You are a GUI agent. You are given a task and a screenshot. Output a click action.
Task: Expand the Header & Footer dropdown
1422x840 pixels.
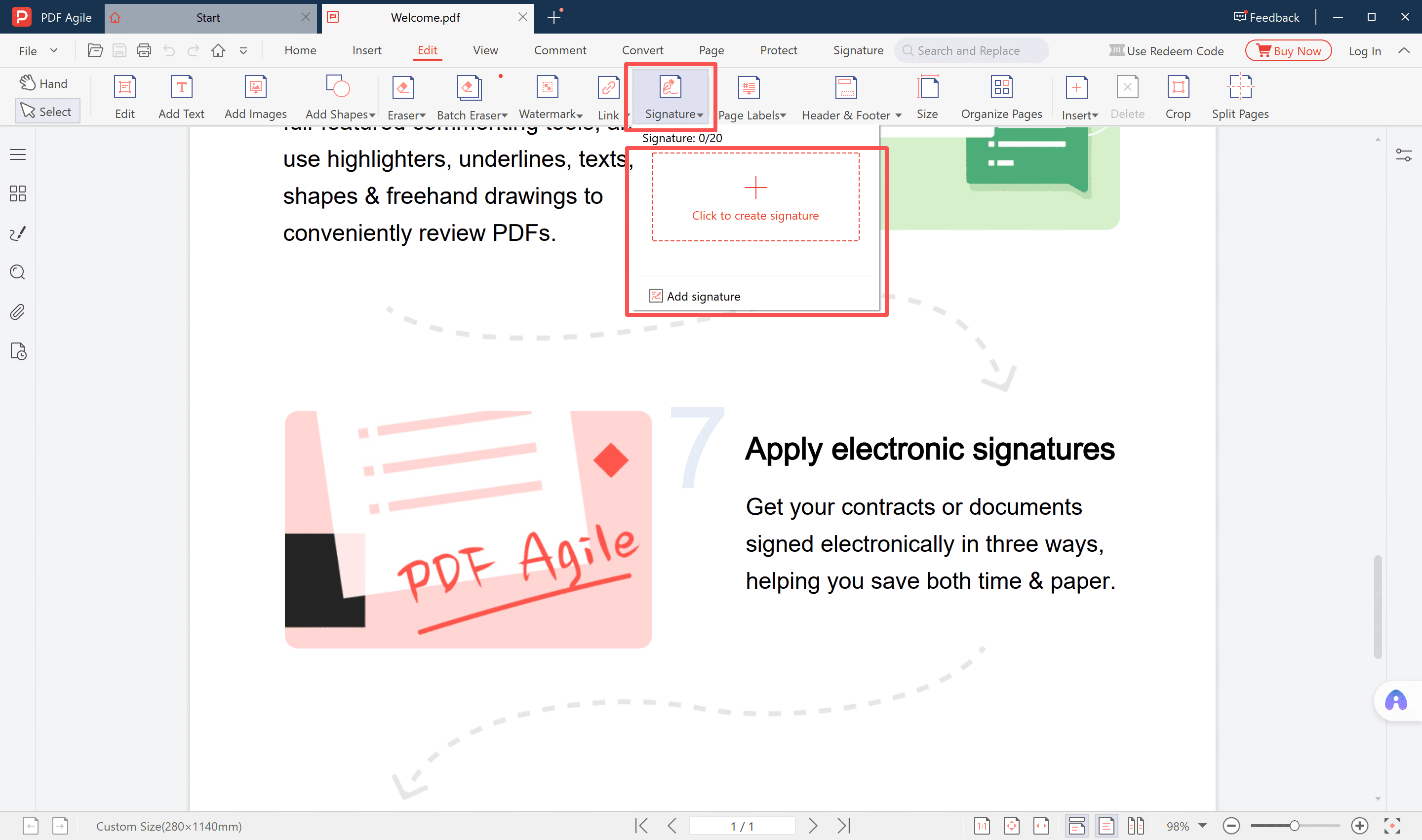pos(898,115)
